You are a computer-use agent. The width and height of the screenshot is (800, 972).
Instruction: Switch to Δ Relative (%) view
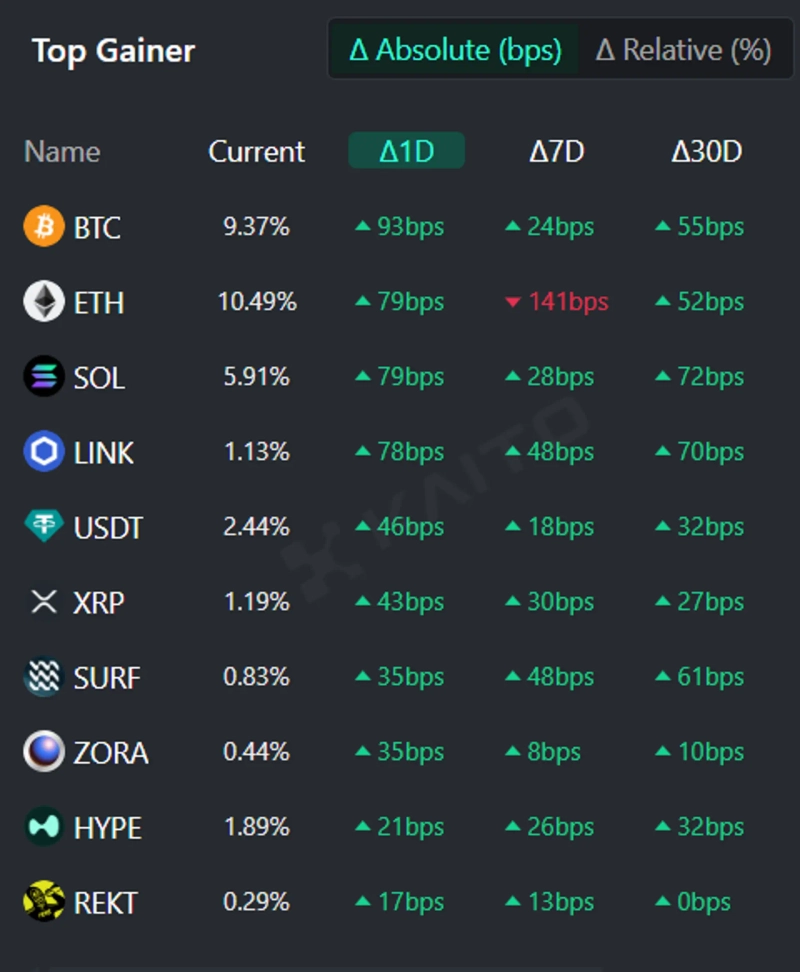click(683, 50)
